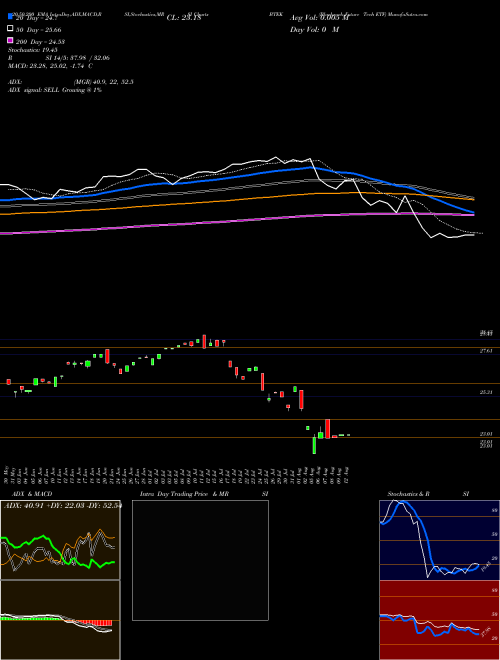The height and width of the screenshot is (660, 500).
Task: Select the '50 Day = 25.66' legend label
Action: (39, 29)
